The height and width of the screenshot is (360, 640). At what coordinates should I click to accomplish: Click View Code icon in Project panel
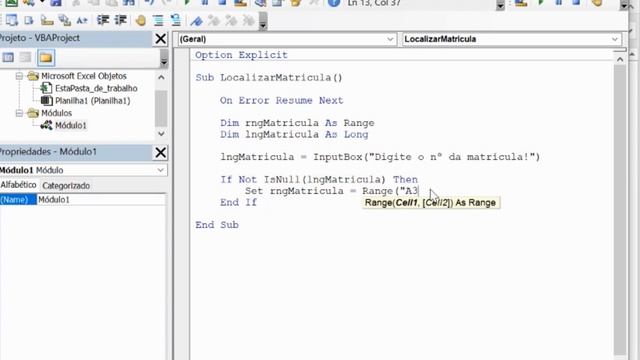[x=8, y=58]
